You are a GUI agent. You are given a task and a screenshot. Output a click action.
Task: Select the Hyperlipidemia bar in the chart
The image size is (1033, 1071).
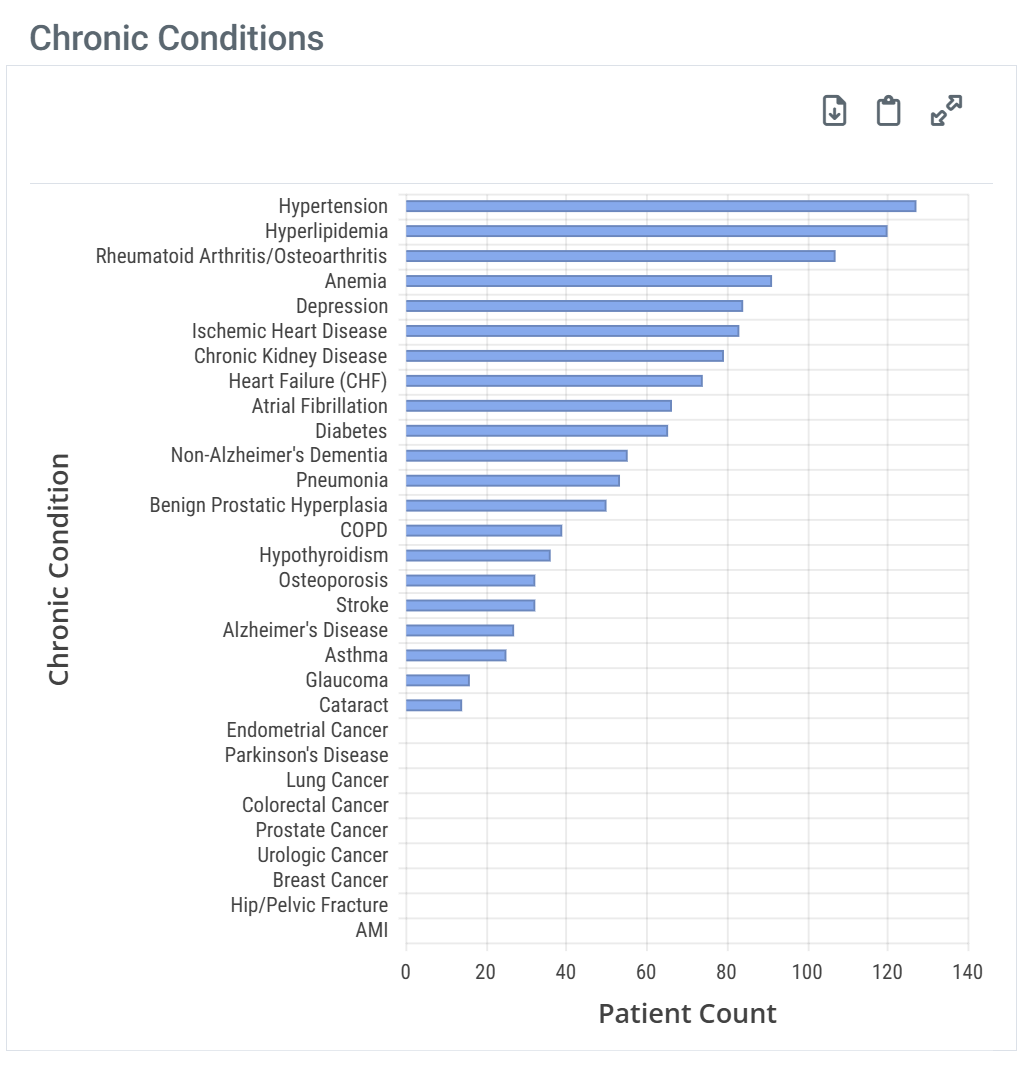[646, 231]
